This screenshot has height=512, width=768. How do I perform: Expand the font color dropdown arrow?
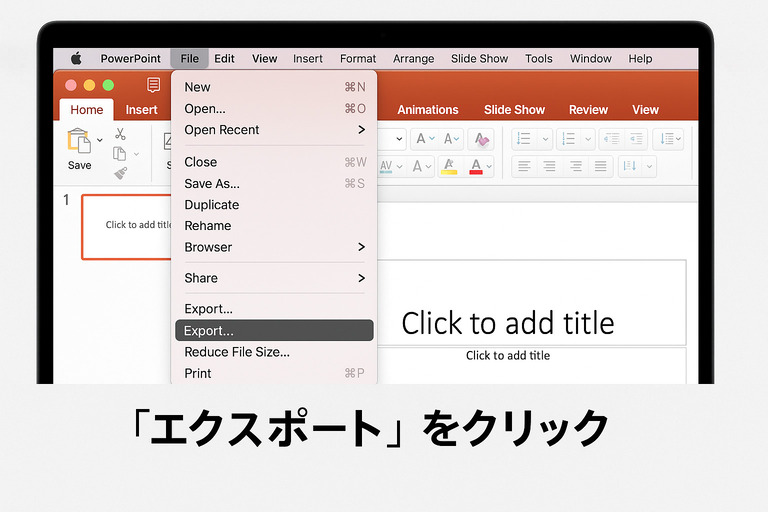coord(489,167)
